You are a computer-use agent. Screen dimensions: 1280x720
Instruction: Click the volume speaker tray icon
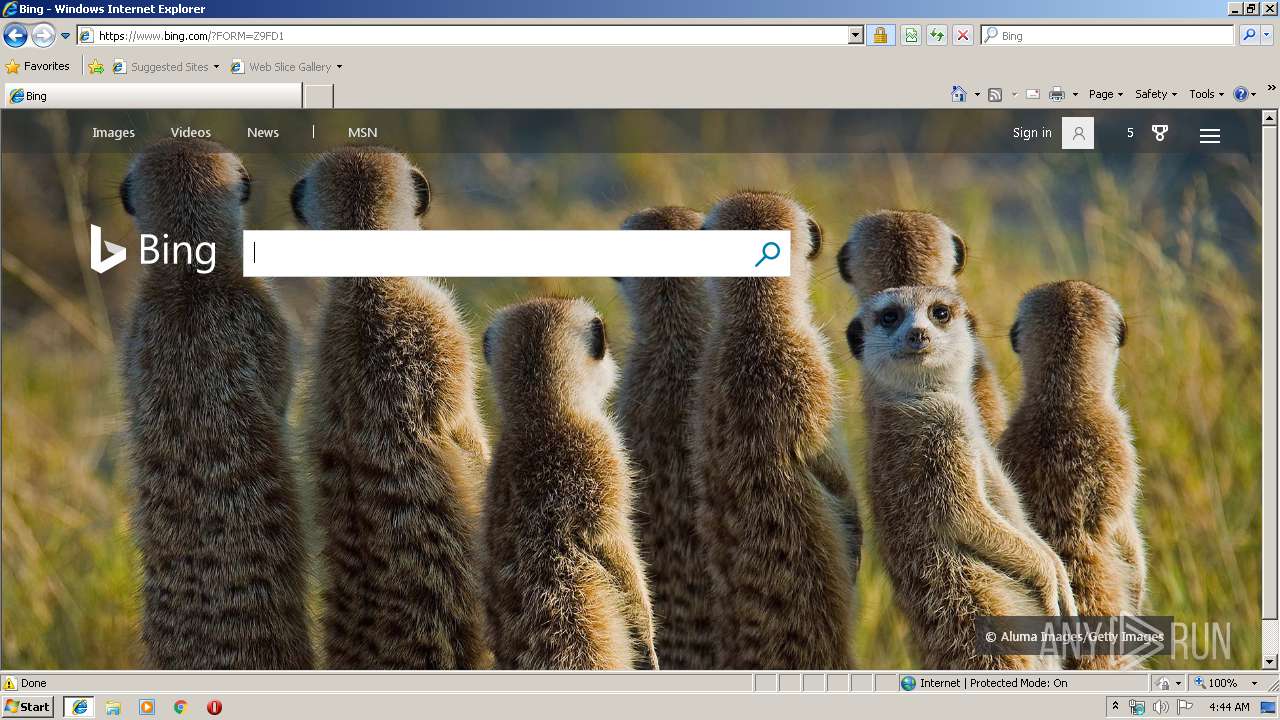click(1161, 707)
